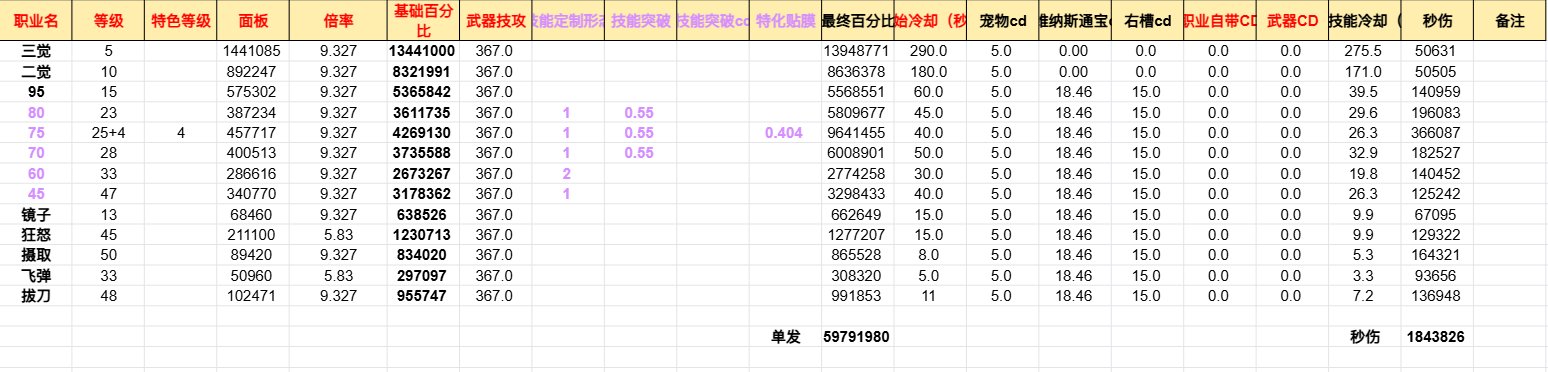
Task: Click the 镜子 skill name cell
Action: click(36, 214)
